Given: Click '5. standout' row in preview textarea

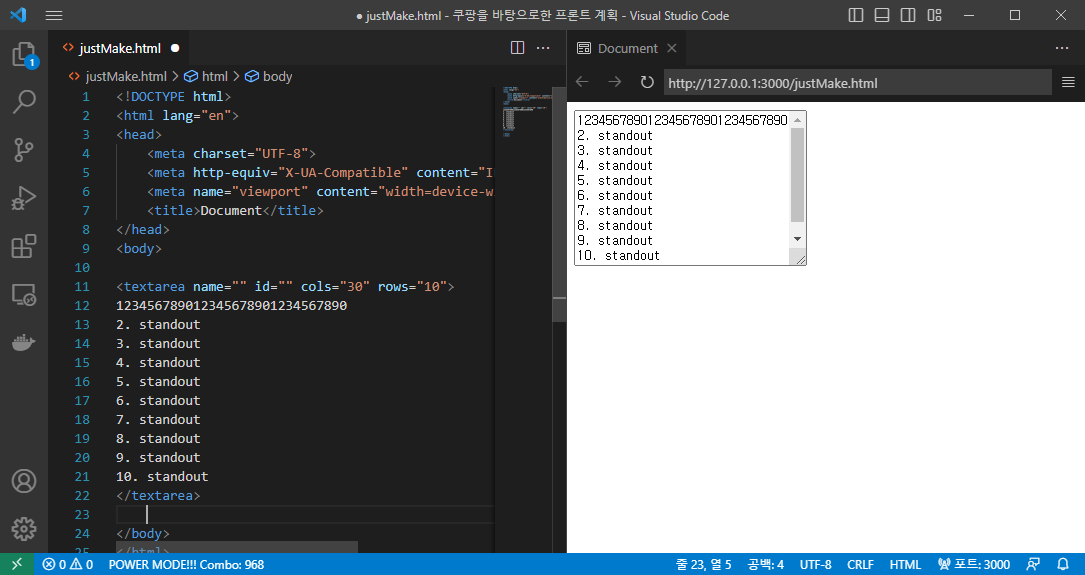Looking at the screenshot, I should (615, 181).
